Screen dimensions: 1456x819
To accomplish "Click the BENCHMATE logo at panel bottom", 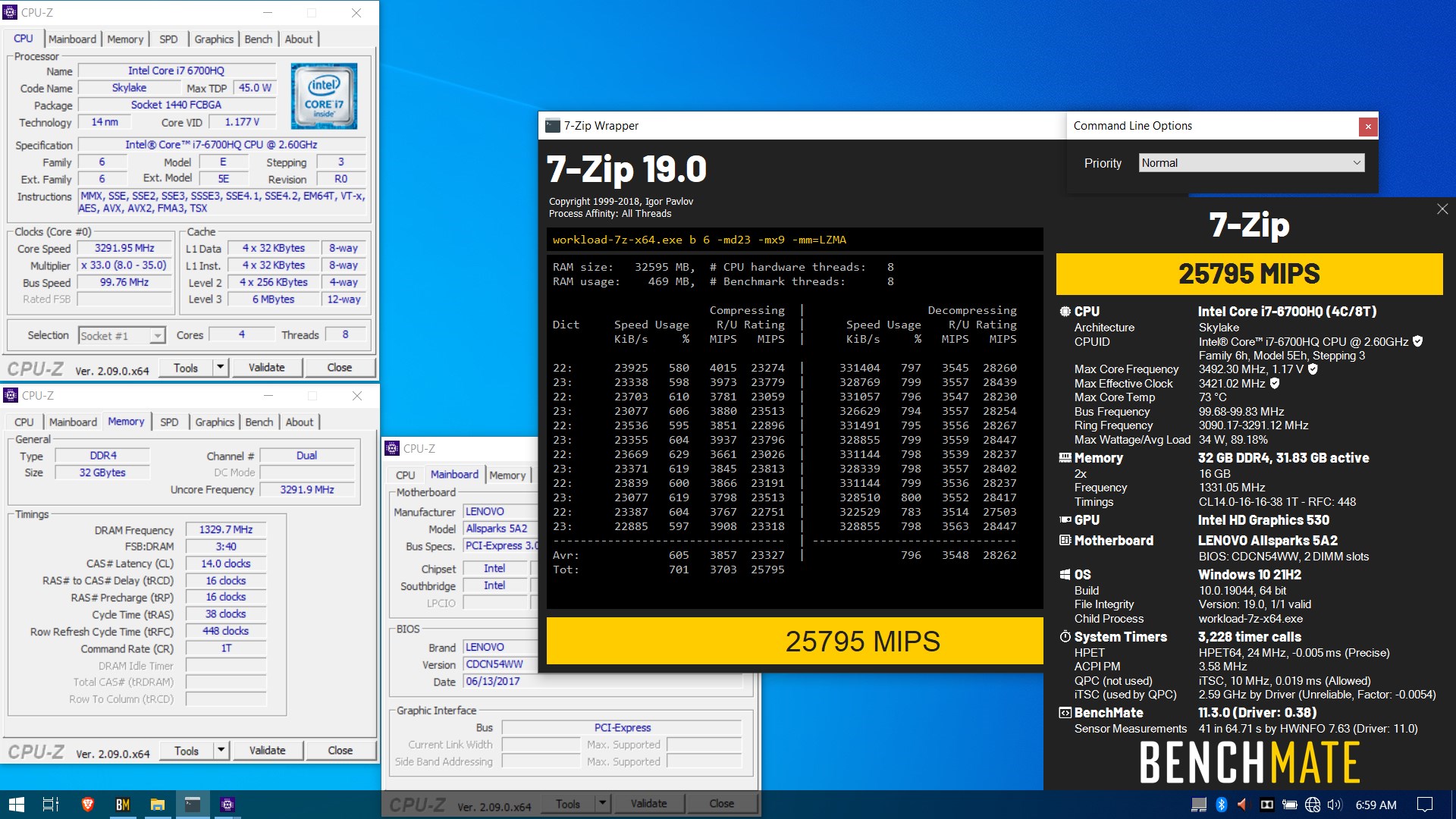I will coord(1250,762).
